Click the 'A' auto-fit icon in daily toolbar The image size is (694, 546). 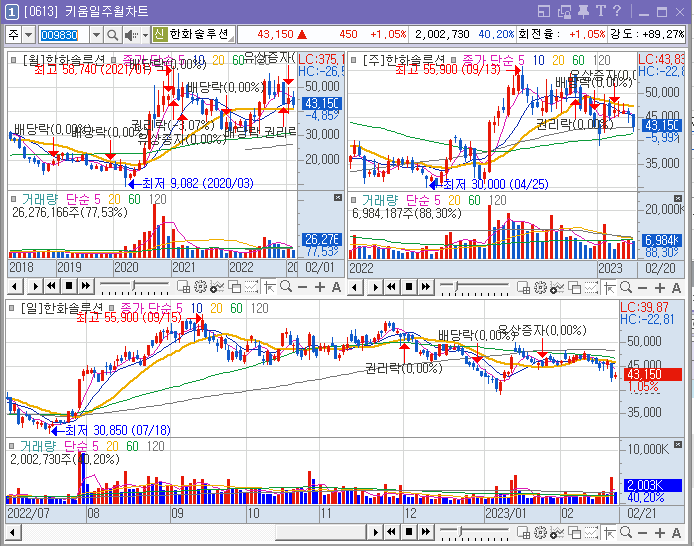coord(676,533)
